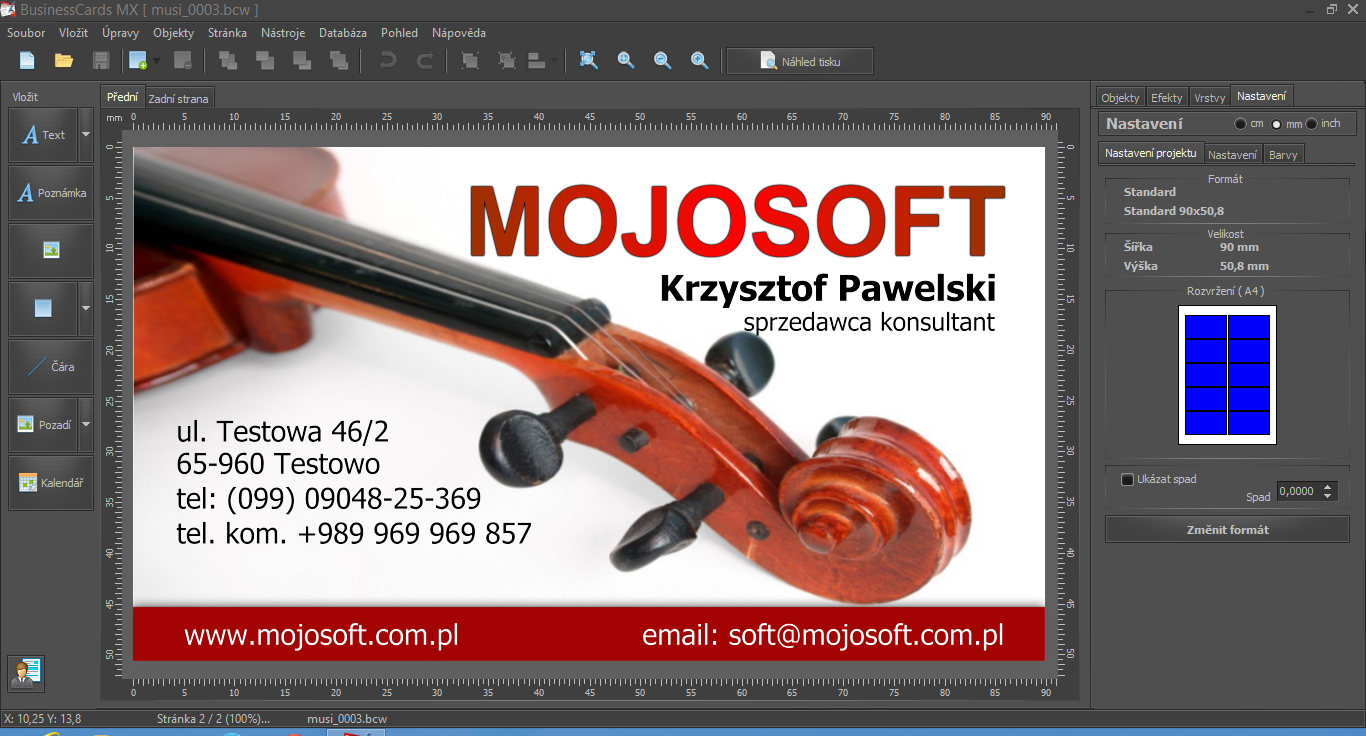
Task: Switch to the Barvy colors tab
Action: coord(1283,155)
